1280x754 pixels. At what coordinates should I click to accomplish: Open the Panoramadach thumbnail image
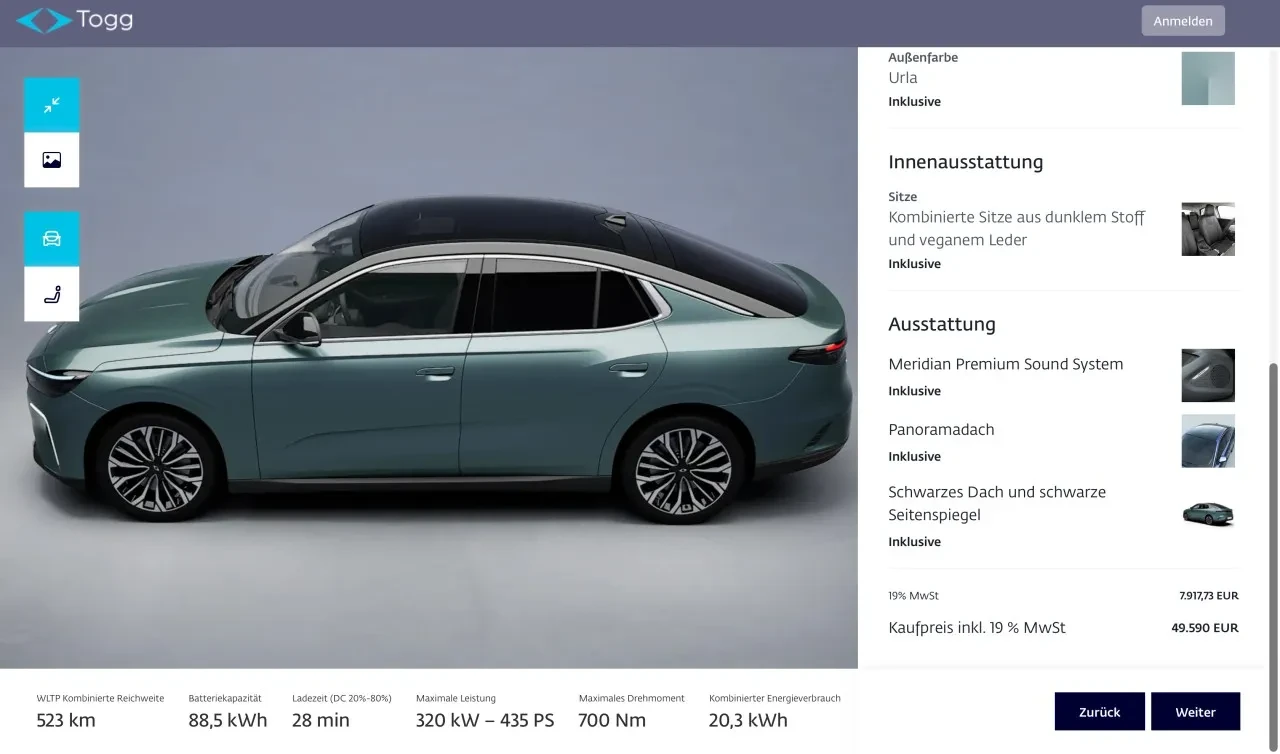(1208, 441)
